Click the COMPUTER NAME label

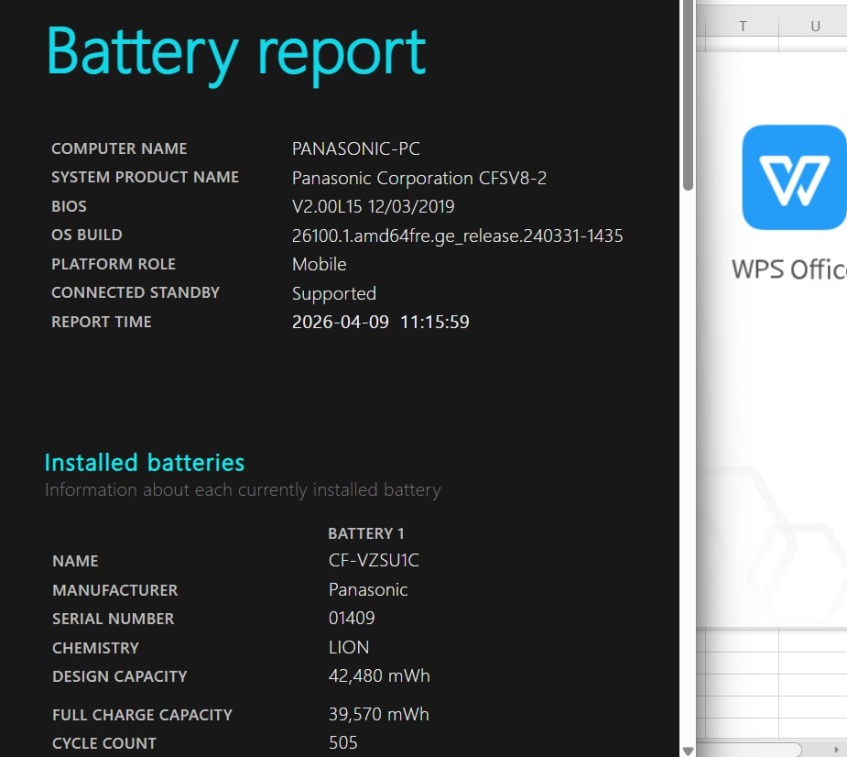pyautogui.click(x=119, y=149)
